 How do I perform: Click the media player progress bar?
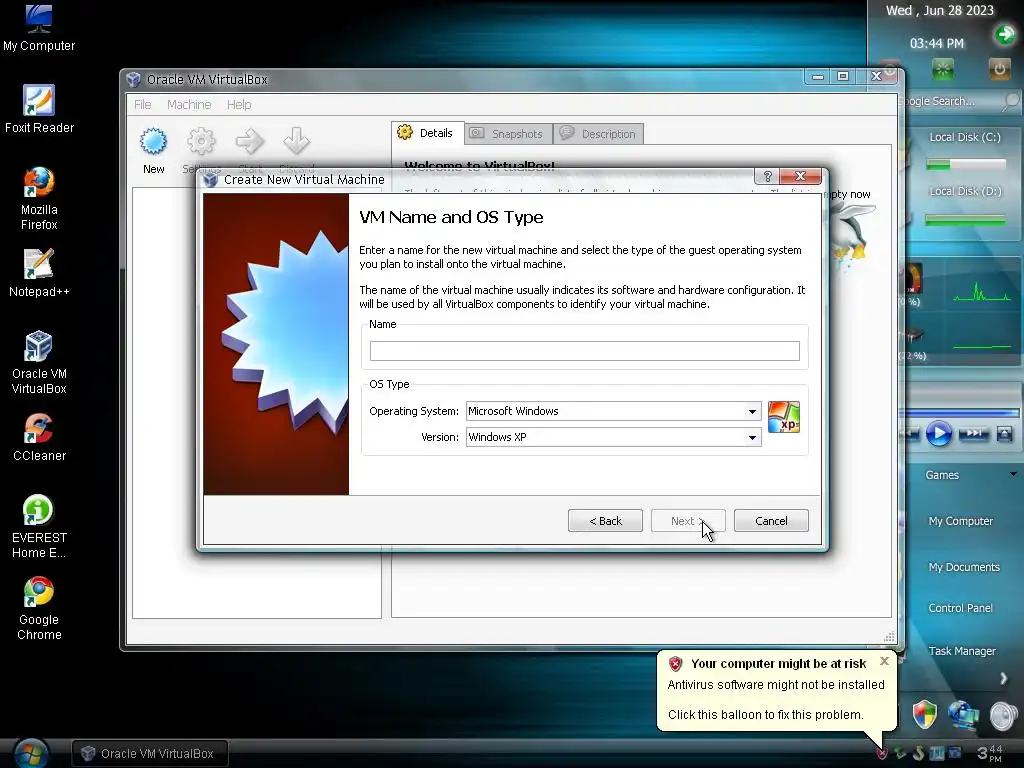(959, 413)
